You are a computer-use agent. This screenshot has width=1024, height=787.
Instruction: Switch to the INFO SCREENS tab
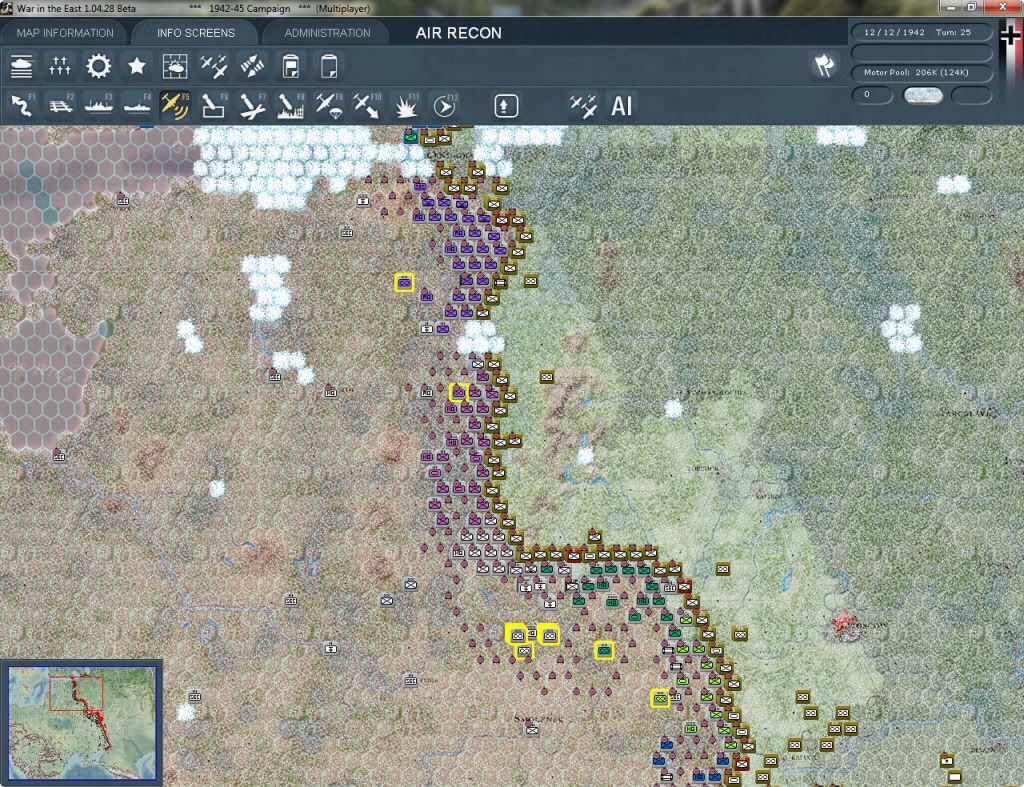pyautogui.click(x=195, y=33)
